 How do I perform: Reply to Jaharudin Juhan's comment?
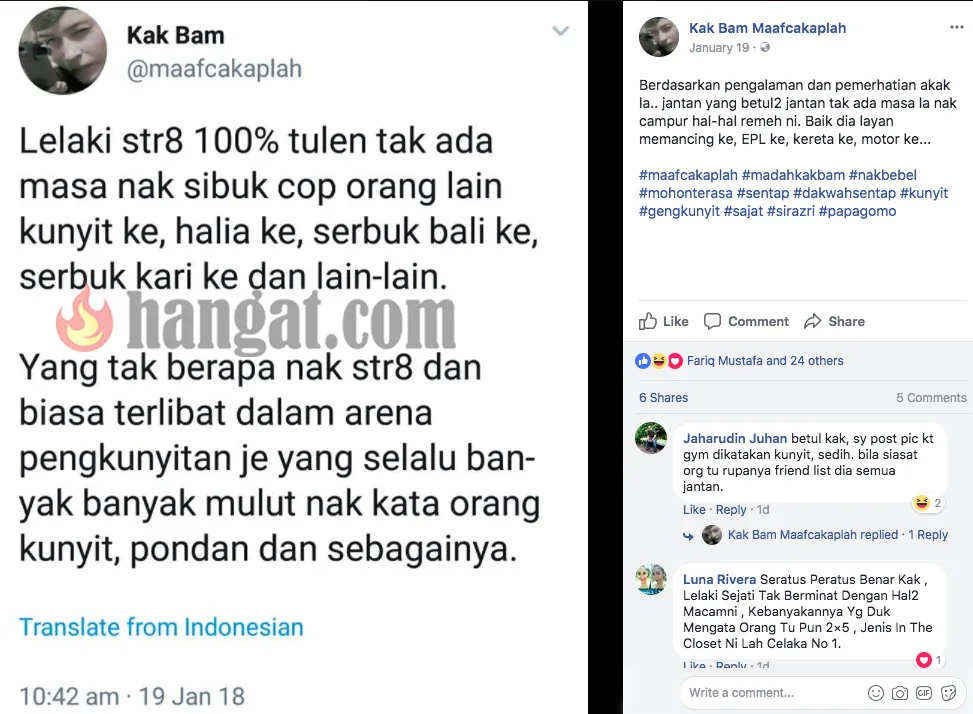click(x=731, y=509)
